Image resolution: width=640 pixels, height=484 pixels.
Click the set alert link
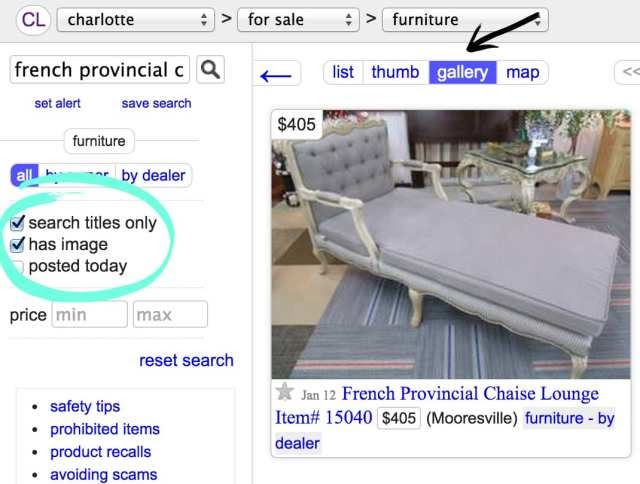(x=58, y=103)
